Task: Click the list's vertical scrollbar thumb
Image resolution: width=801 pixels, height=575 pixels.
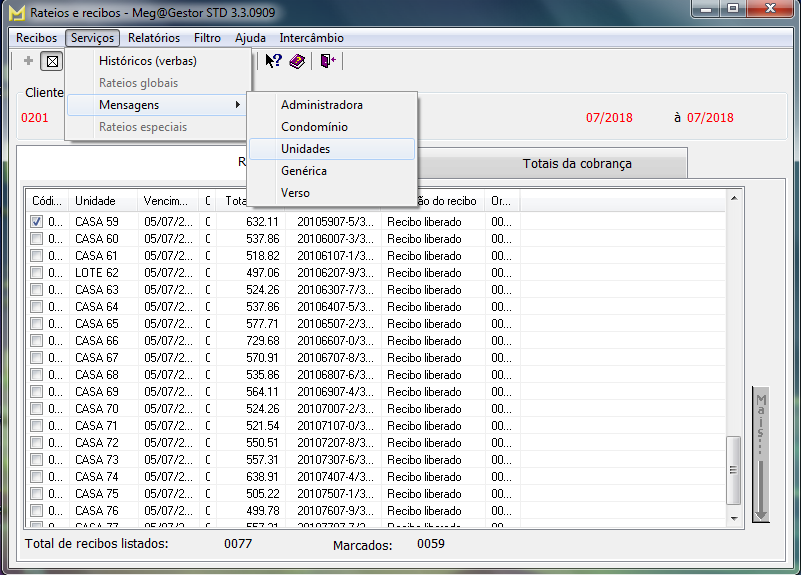Action: tap(733, 458)
